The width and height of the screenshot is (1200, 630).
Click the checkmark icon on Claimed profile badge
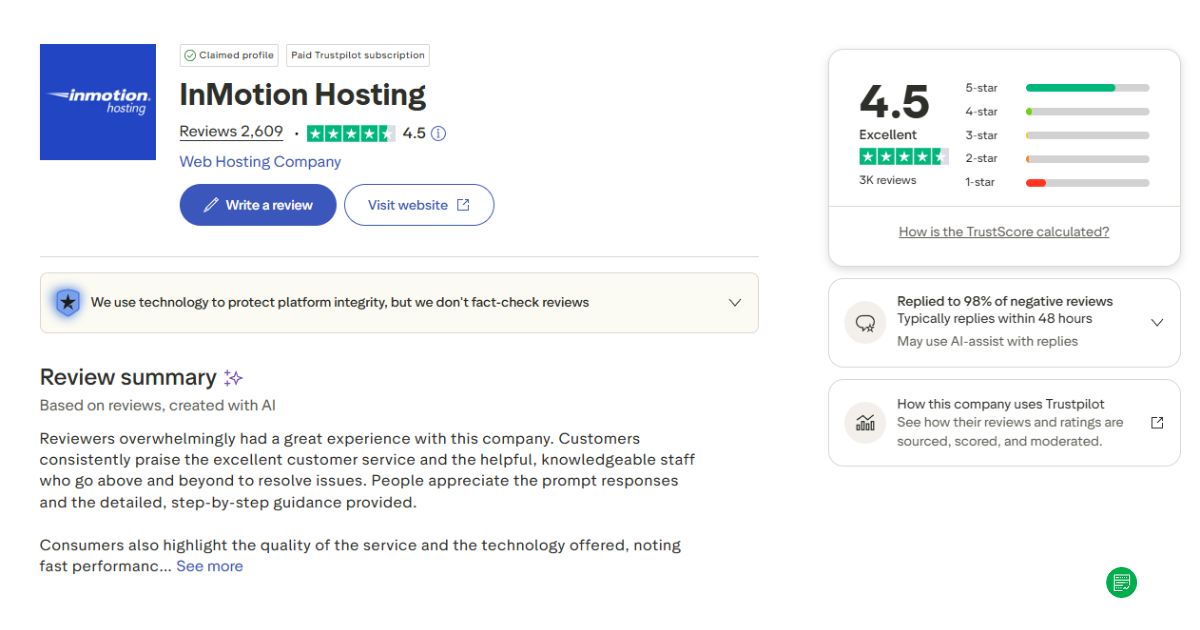(x=190, y=55)
